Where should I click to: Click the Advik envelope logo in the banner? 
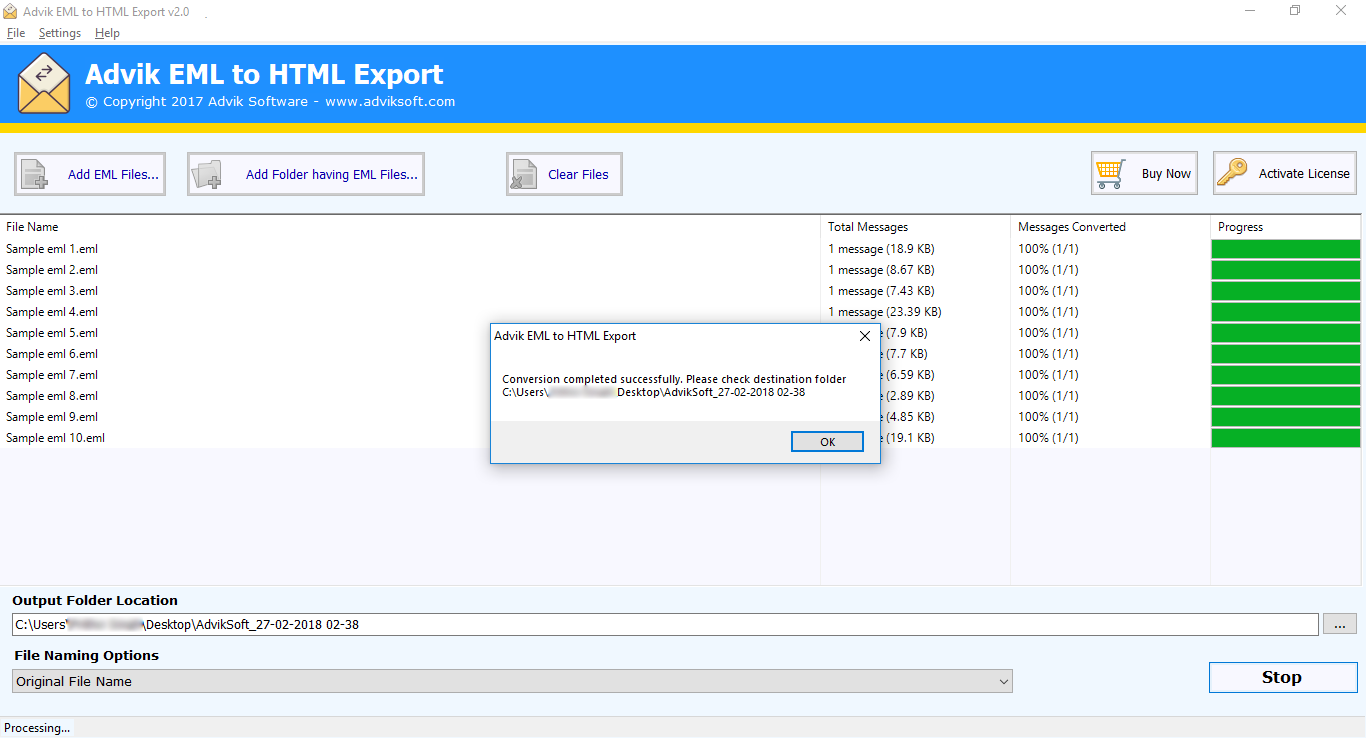tap(44, 84)
